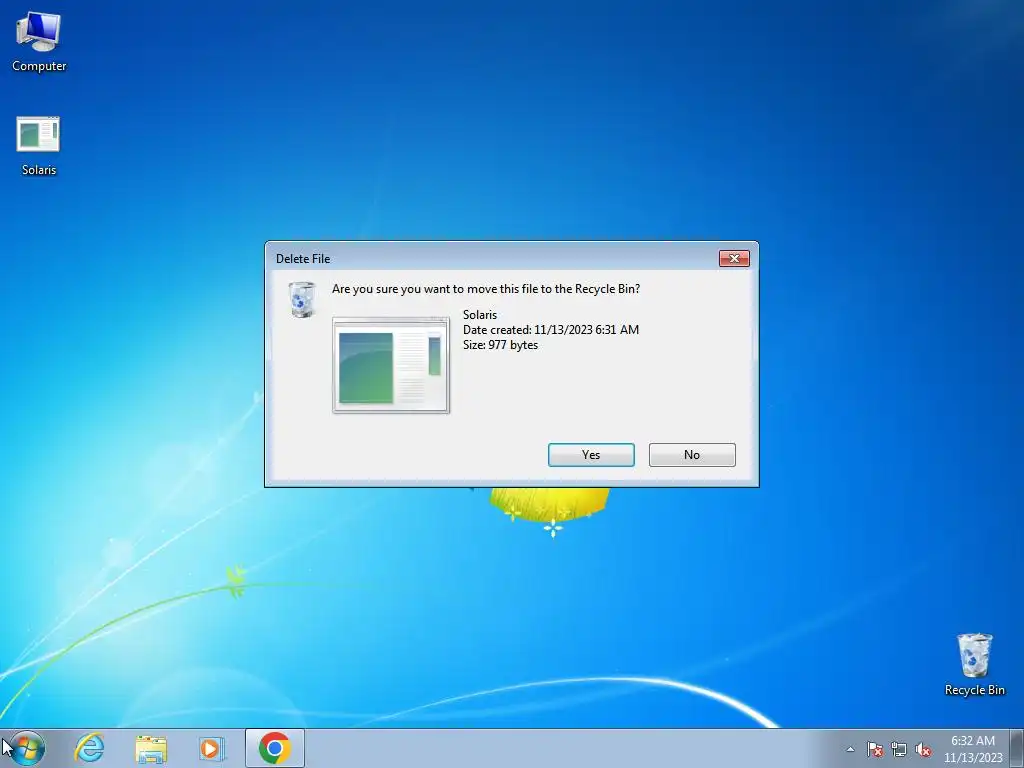Open Action Center flag icon
Viewport: 1024px width, 768px height.
tap(874, 749)
